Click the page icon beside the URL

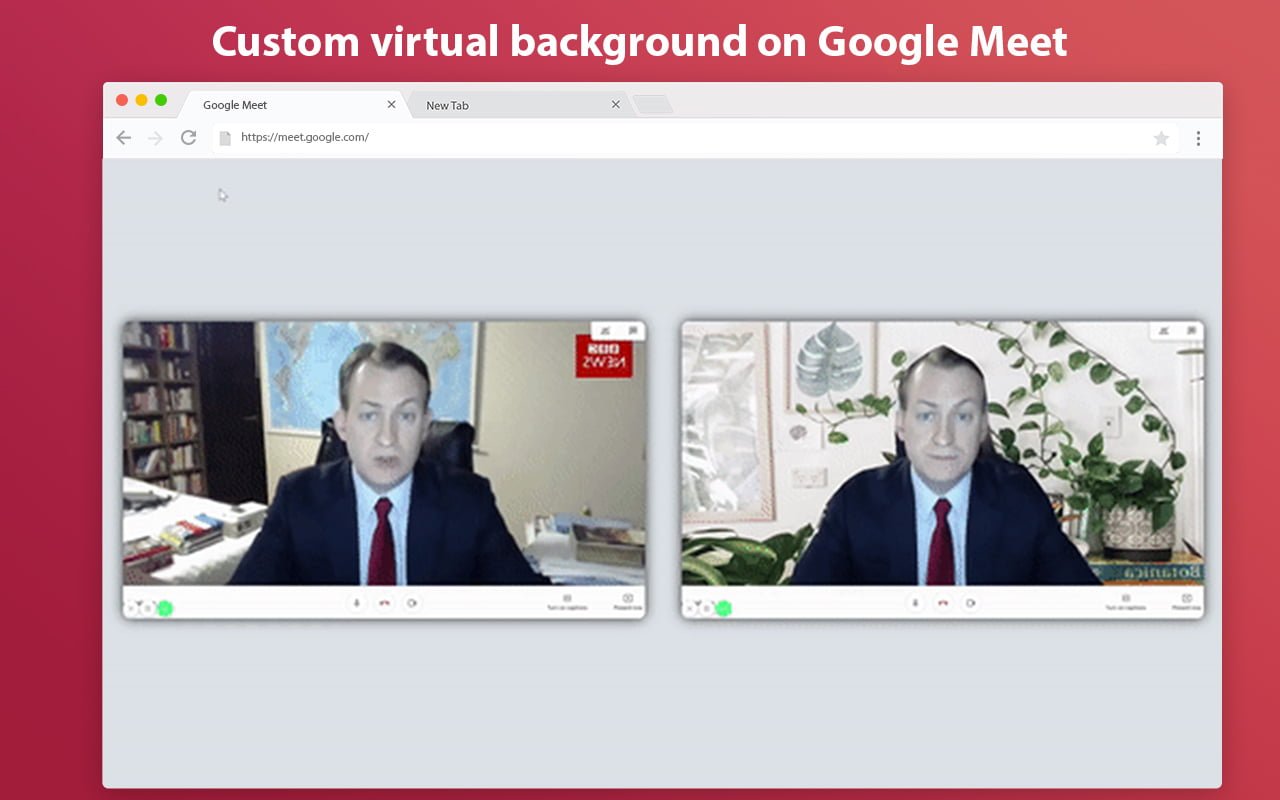[x=225, y=138]
